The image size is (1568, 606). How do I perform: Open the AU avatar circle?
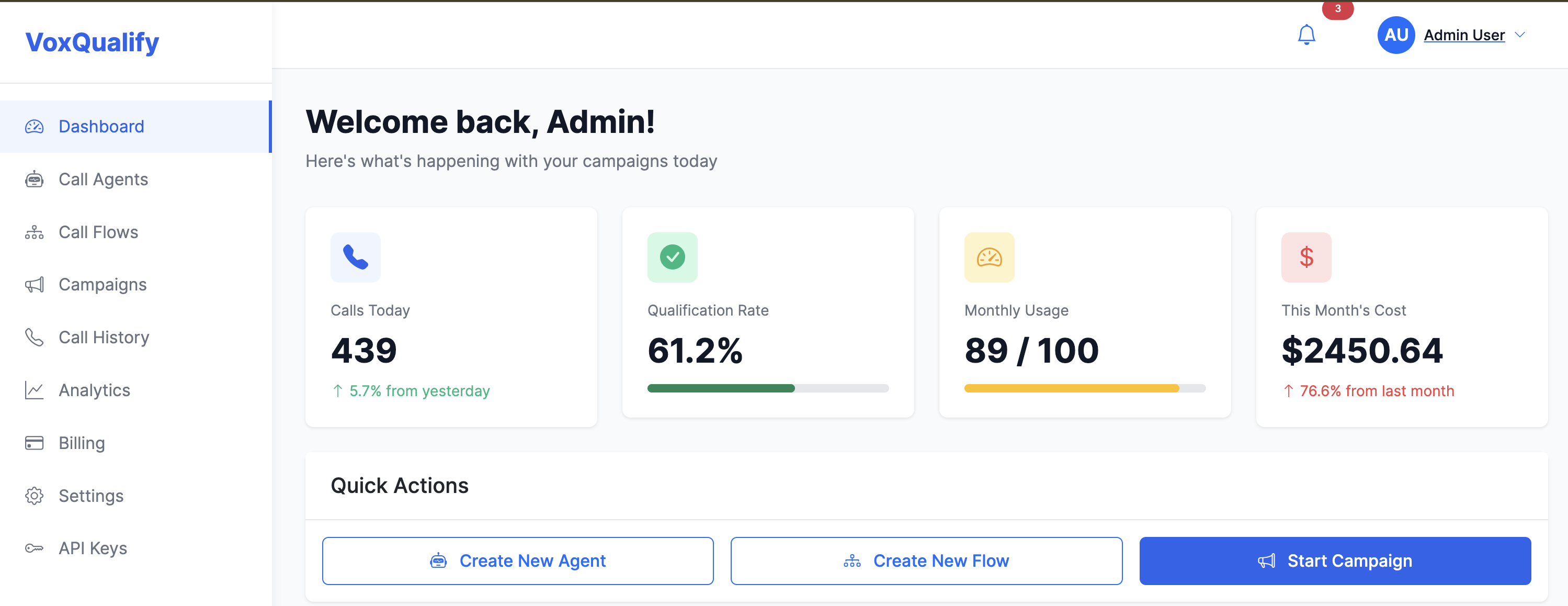(1396, 35)
